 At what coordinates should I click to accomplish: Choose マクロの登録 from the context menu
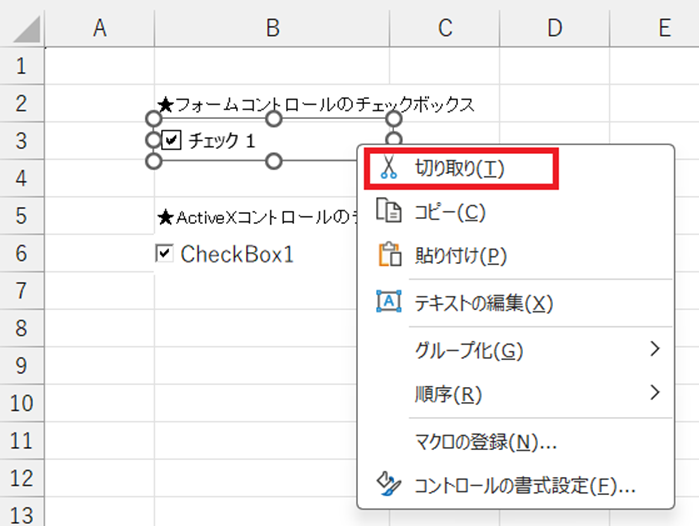[x=485, y=441]
